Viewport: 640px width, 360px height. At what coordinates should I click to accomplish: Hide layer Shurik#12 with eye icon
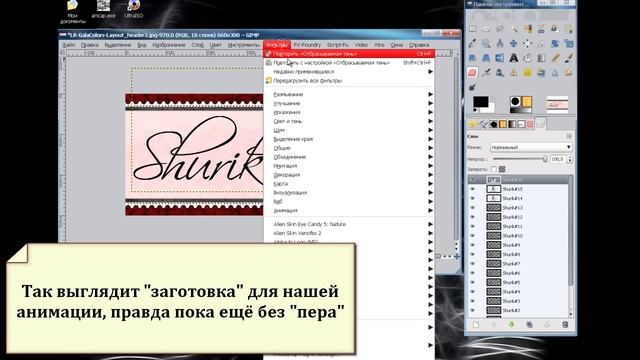(x=473, y=217)
